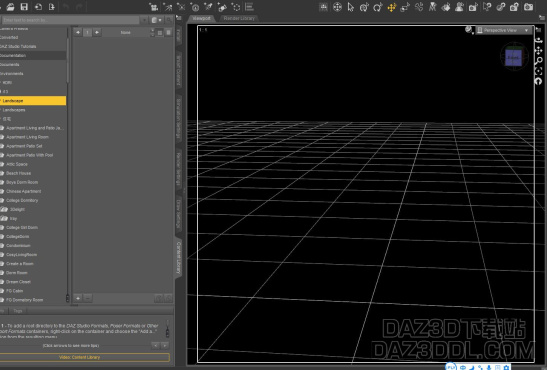This screenshot has width=547, height=370.
Task: Orbit the view with the viewport orbit control
Action: pos(539,40)
